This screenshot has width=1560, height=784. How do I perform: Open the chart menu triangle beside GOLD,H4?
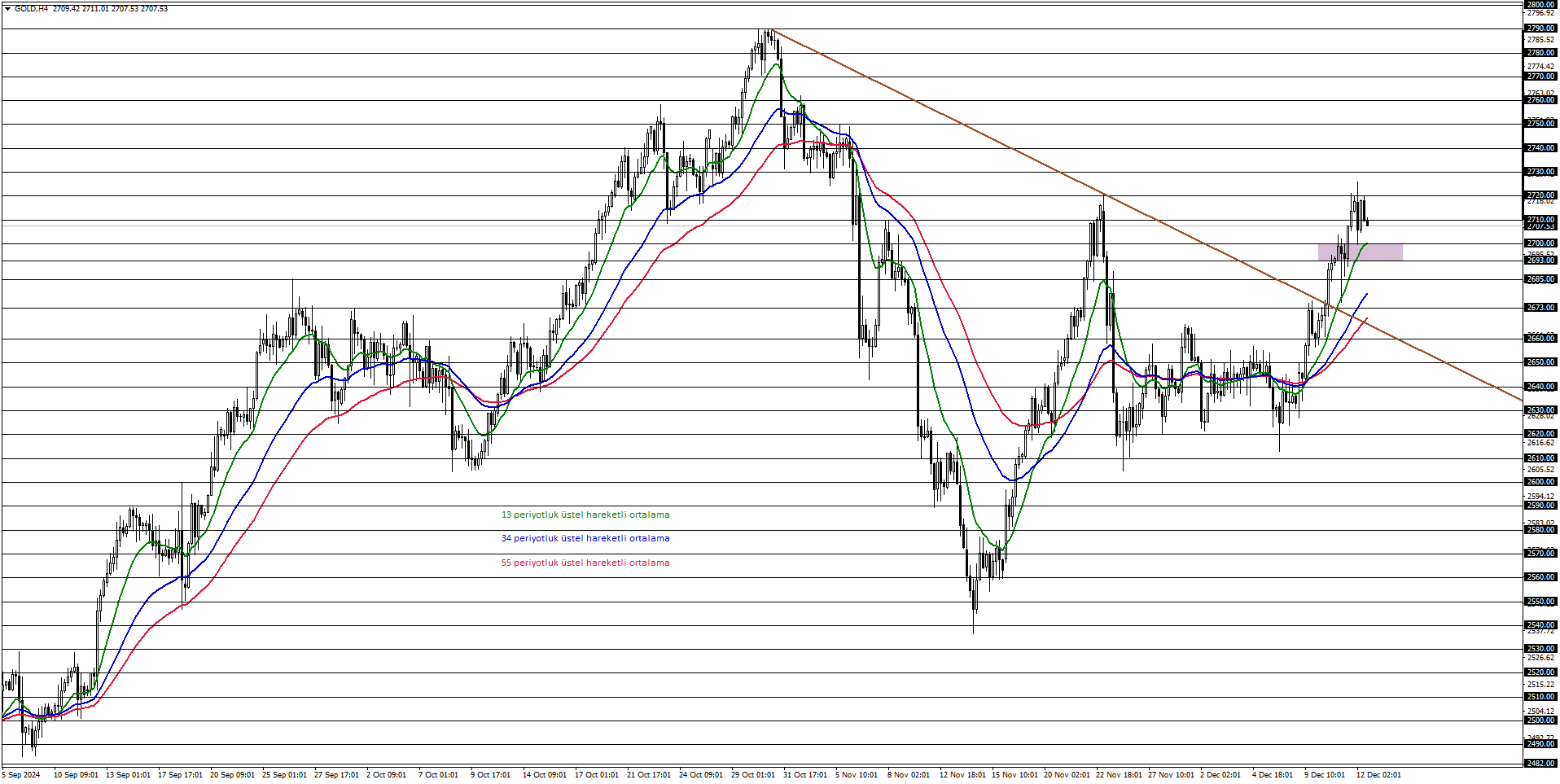click(7, 9)
